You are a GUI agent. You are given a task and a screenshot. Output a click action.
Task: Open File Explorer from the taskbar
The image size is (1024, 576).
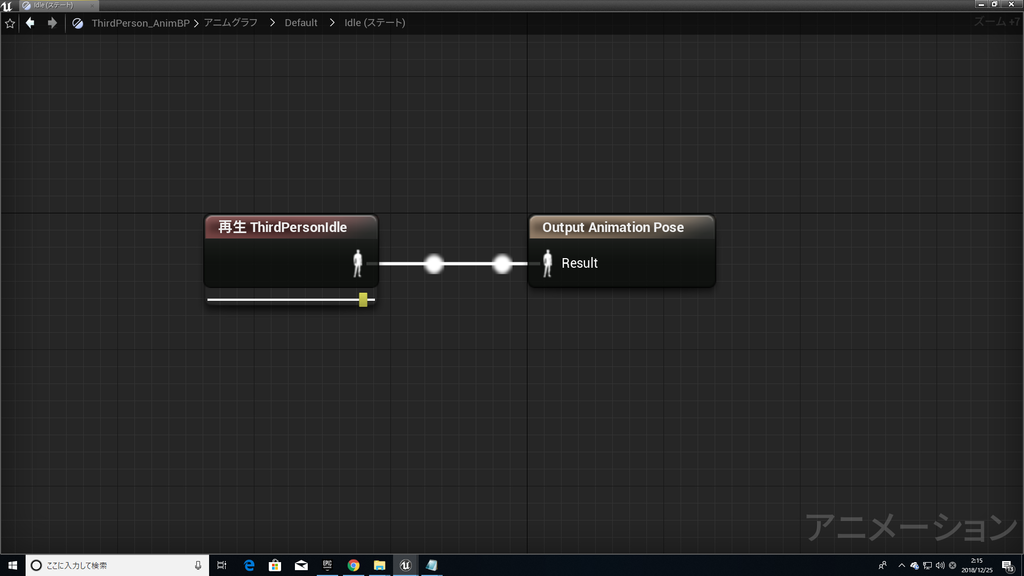(x=379, y=566)
